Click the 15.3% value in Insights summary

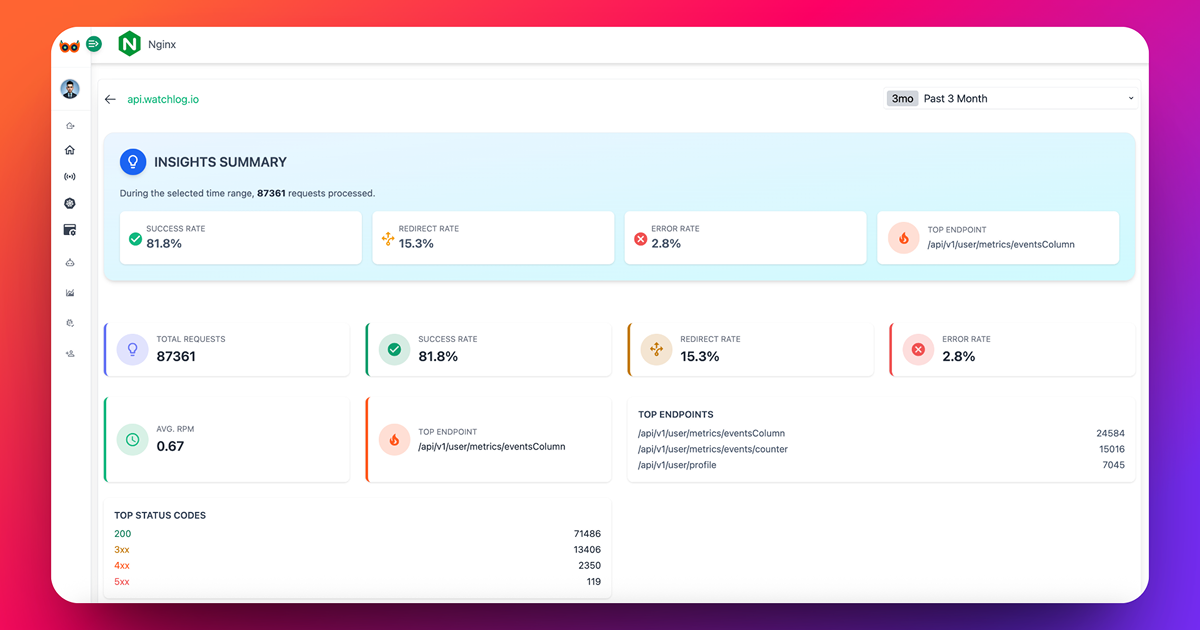(416, 244)
